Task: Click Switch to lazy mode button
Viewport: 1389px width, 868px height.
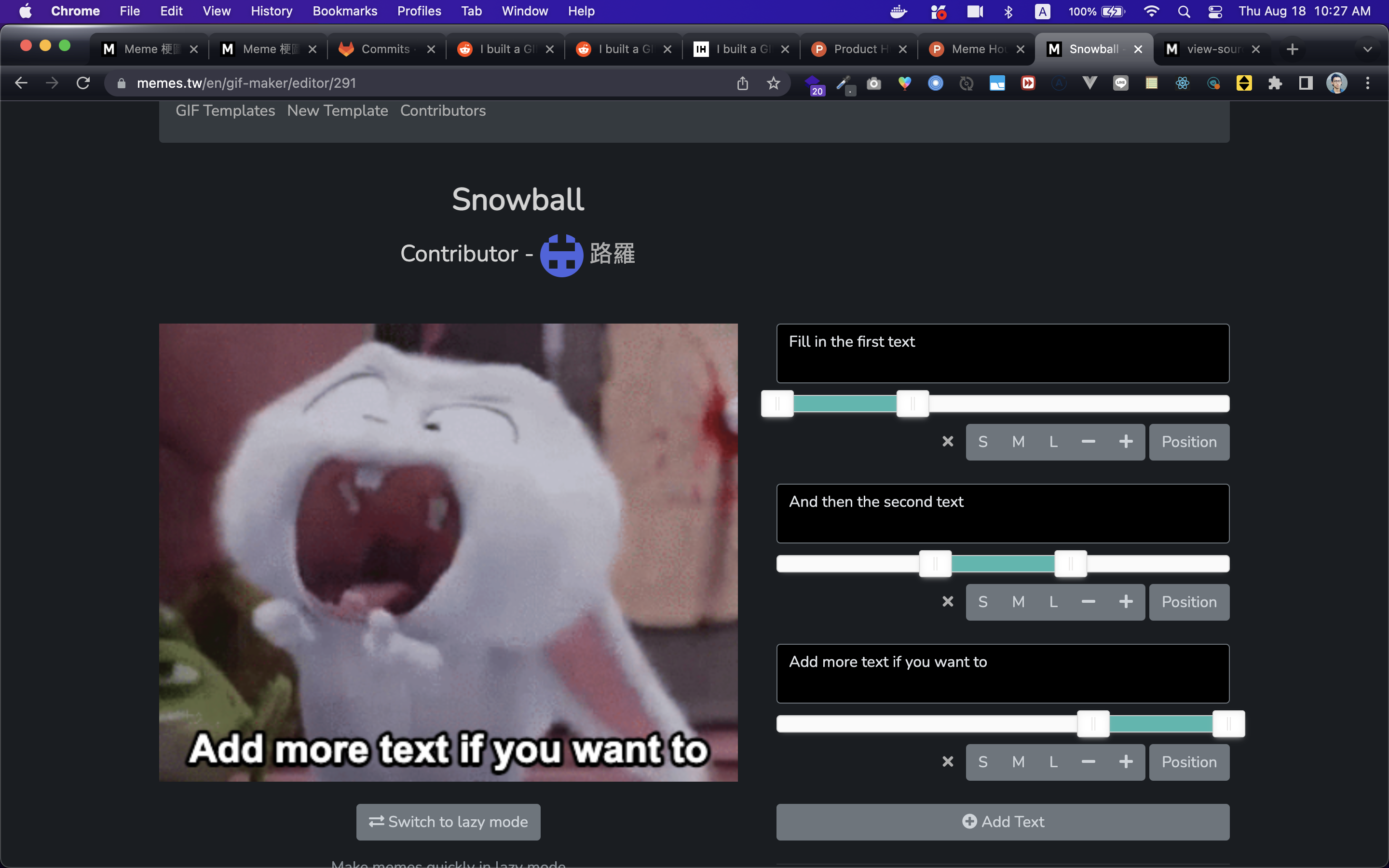Action: (x=448, y=822)
